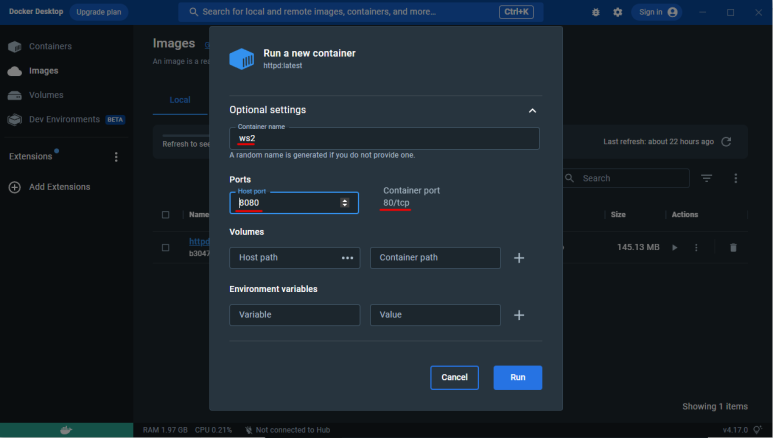Add another volume with the plus icon

pos(519,258)
